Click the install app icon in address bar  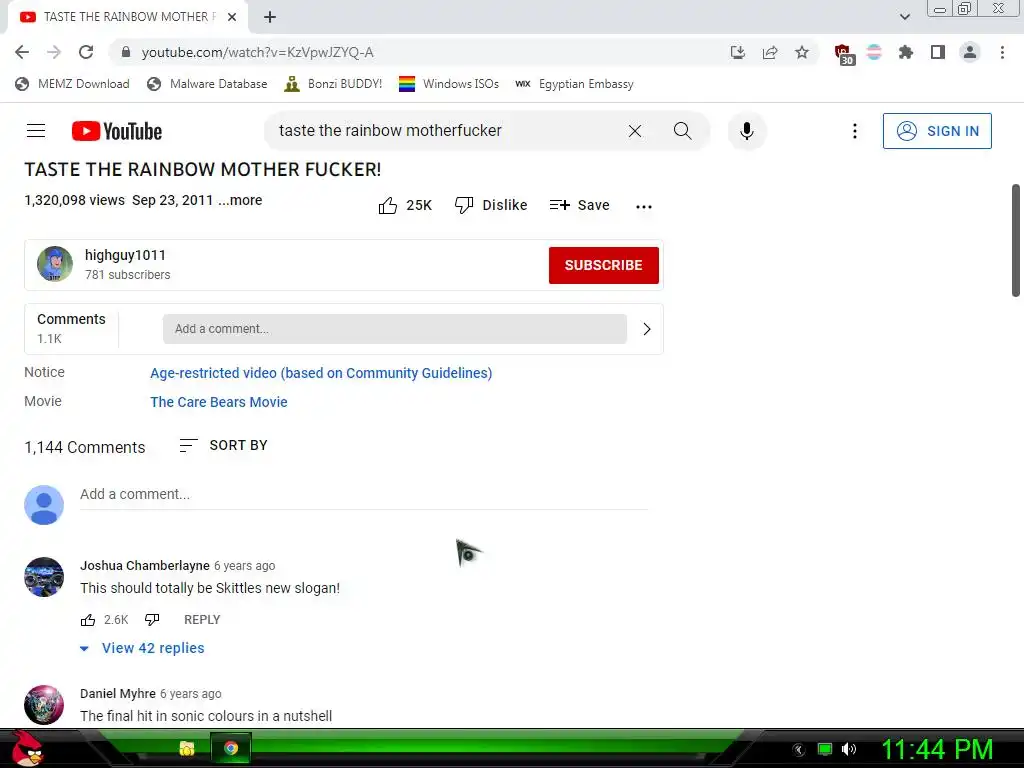pyautogui.click(x=737, y=52)
